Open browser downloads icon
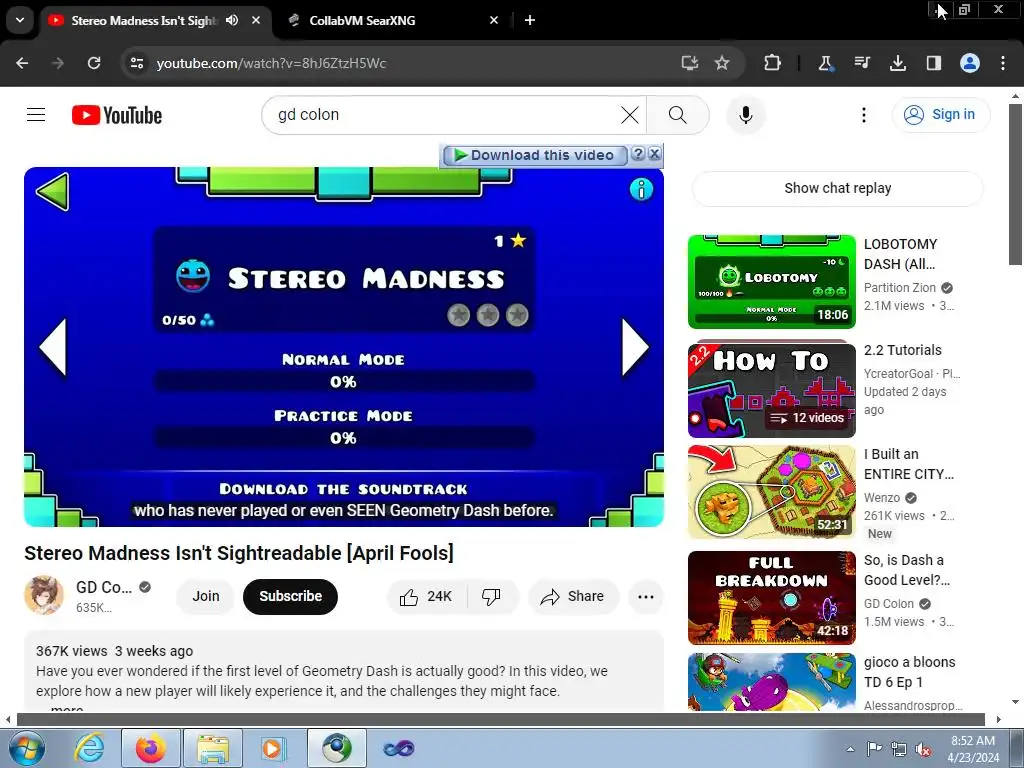The width and height of the screenshot is (1024, 768). click(x=898, y=63)
